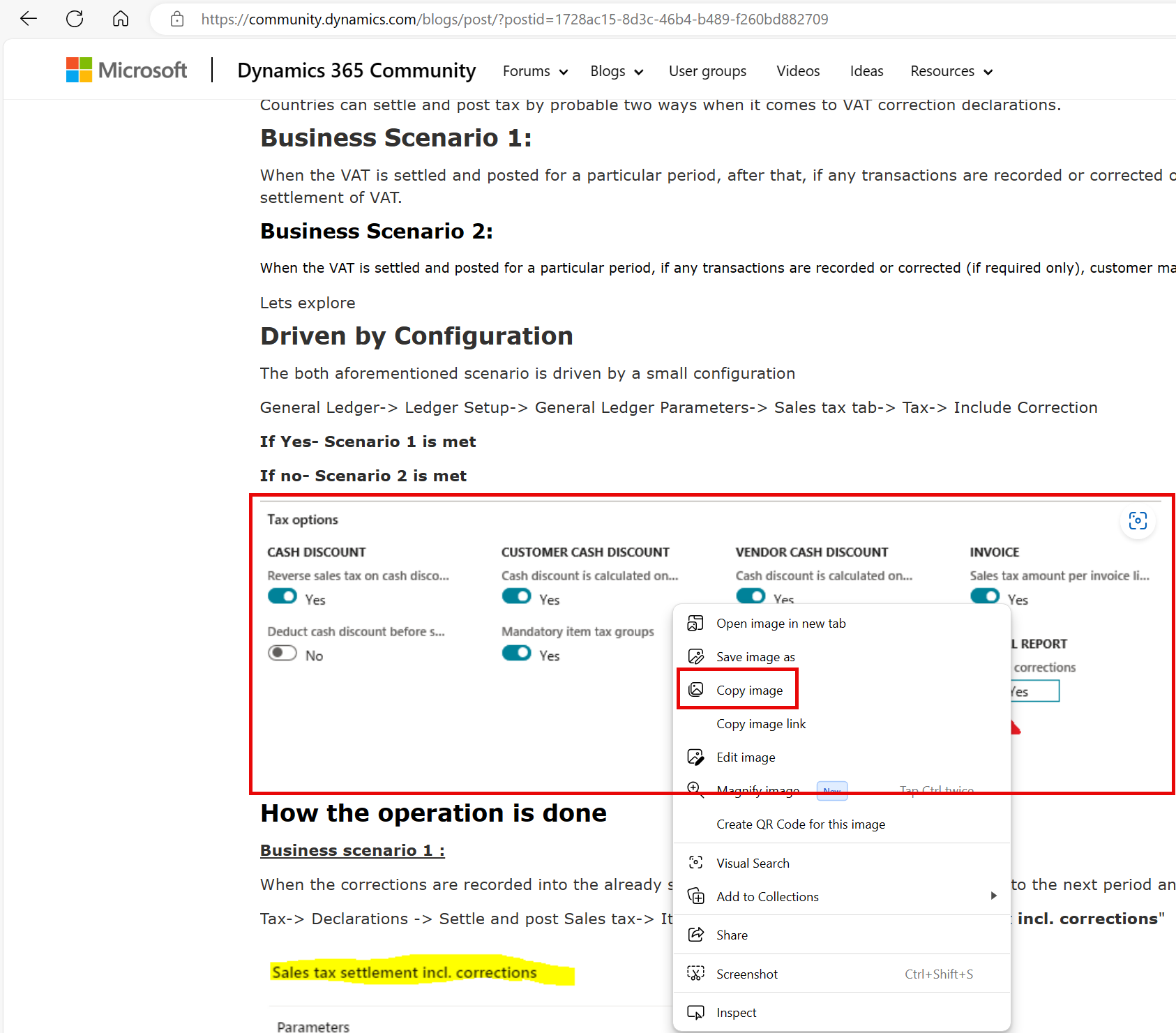This screenshot has height=1033, width=1176.
Task: Open the Microsoft logo link
Action: point(126,70)
